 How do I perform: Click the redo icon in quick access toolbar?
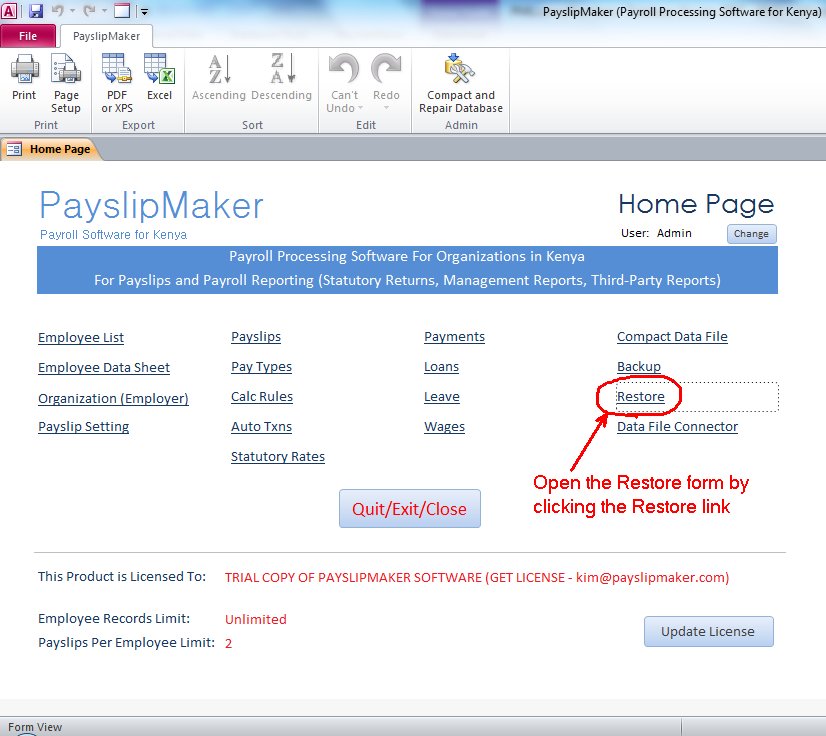click(x=90, y=11)
